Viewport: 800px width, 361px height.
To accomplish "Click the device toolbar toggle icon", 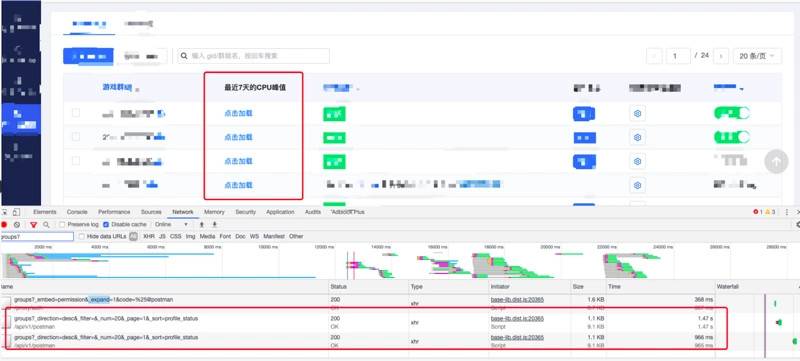I will tap(16, 212).
